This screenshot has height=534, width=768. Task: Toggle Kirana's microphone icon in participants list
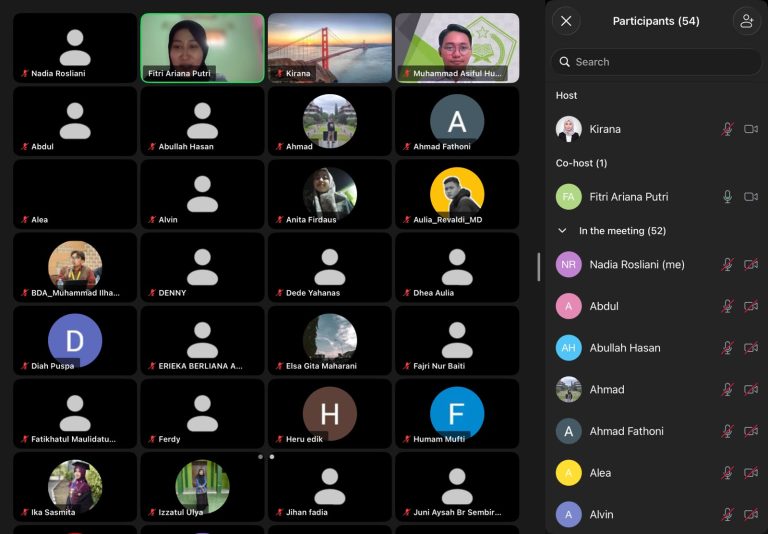[727, 129]
